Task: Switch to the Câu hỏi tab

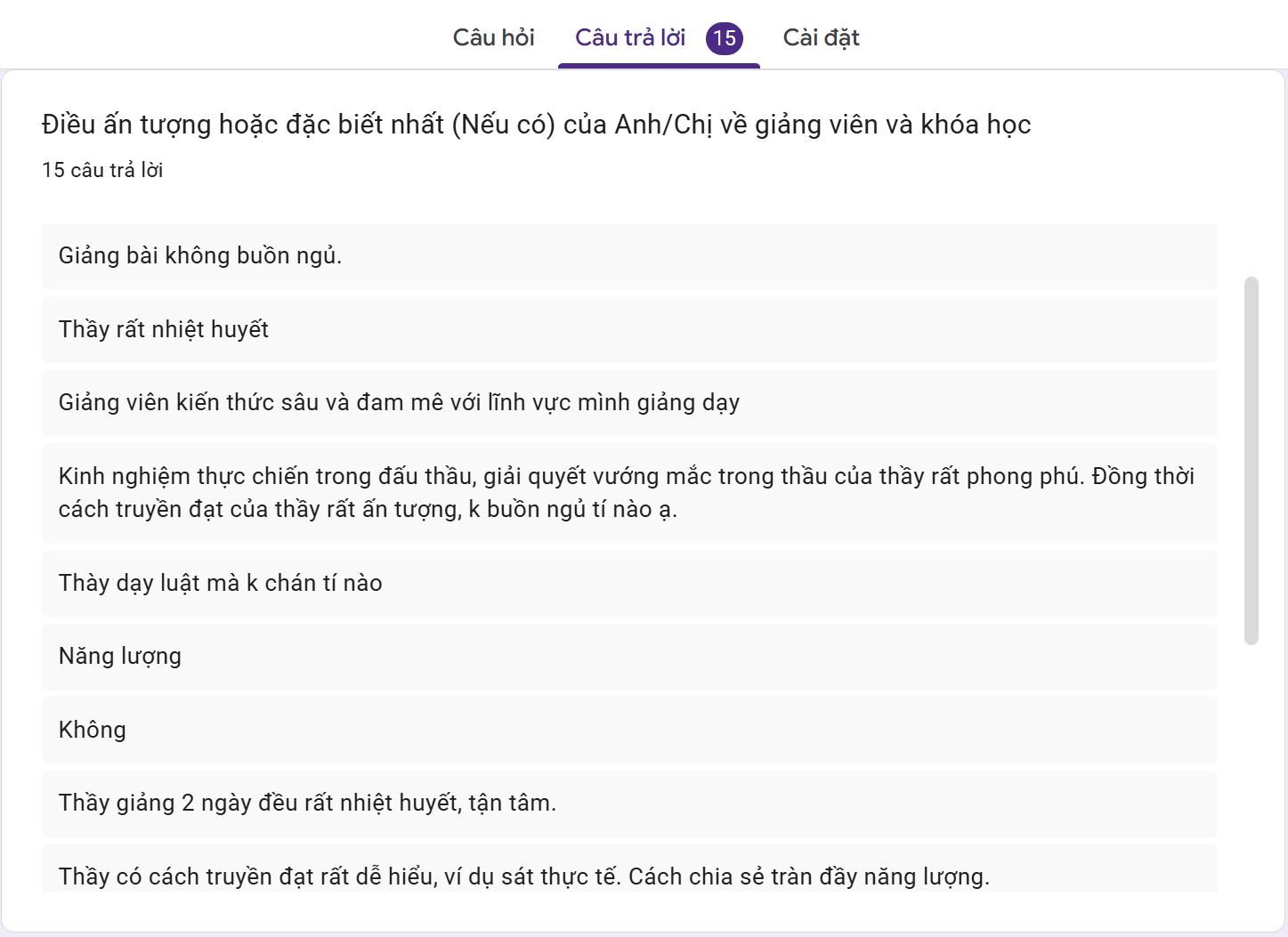Action: 493,37
